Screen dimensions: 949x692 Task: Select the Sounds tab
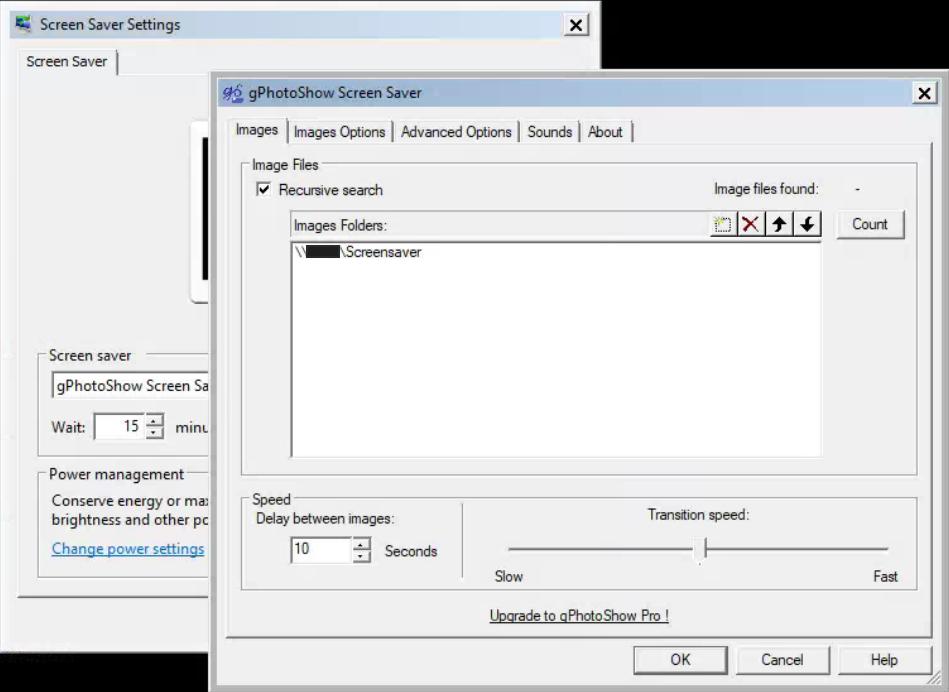(550, 132)
